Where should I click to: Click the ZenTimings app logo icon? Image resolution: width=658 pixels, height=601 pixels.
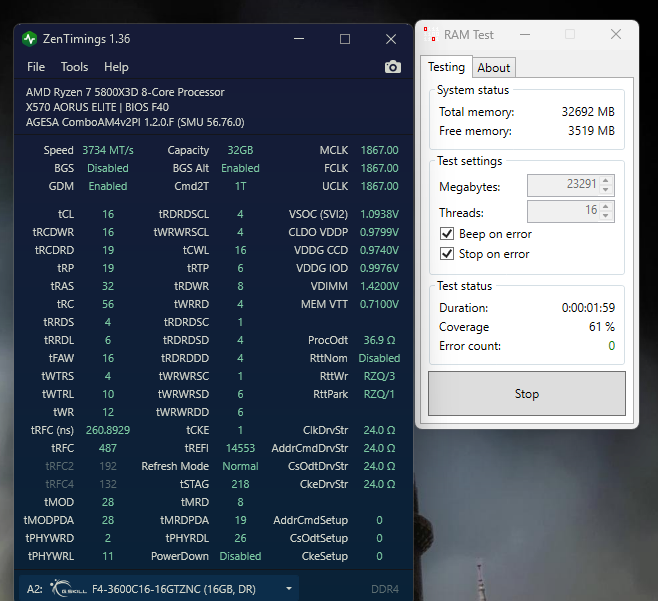(29, 39)
